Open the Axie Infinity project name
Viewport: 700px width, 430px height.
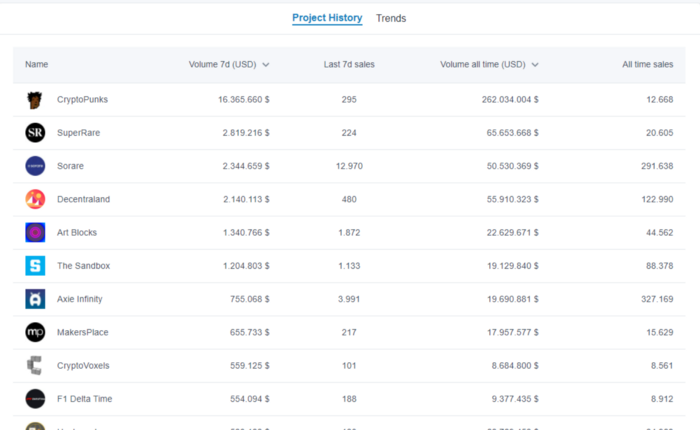79,299
